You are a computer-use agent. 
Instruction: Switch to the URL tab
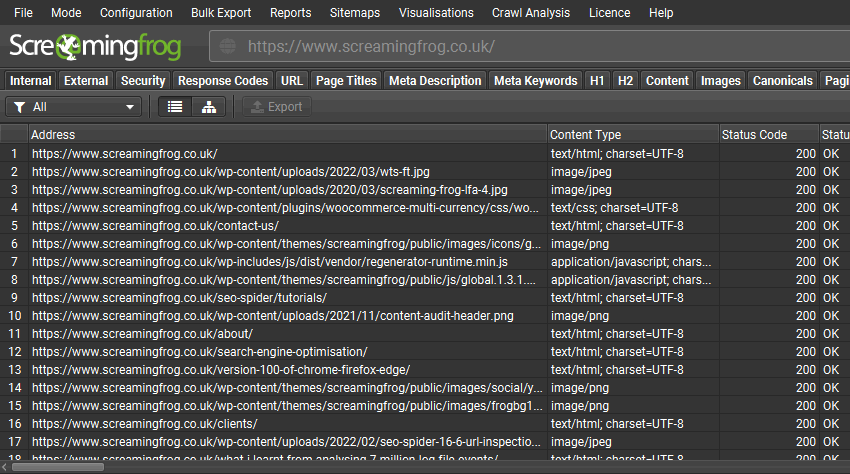pyautogui.click(x=292, y=81)
